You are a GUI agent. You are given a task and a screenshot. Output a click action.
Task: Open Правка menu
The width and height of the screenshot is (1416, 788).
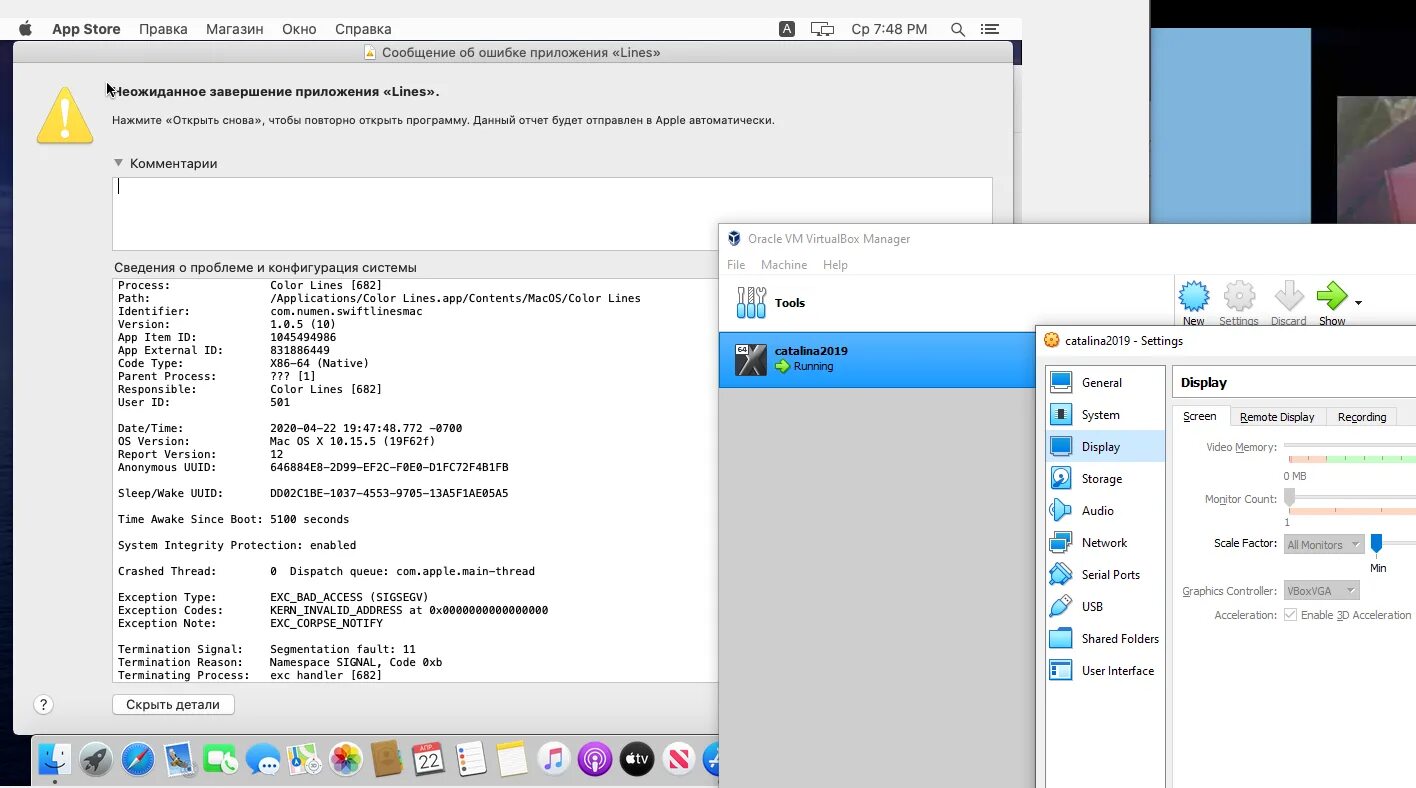163,29
